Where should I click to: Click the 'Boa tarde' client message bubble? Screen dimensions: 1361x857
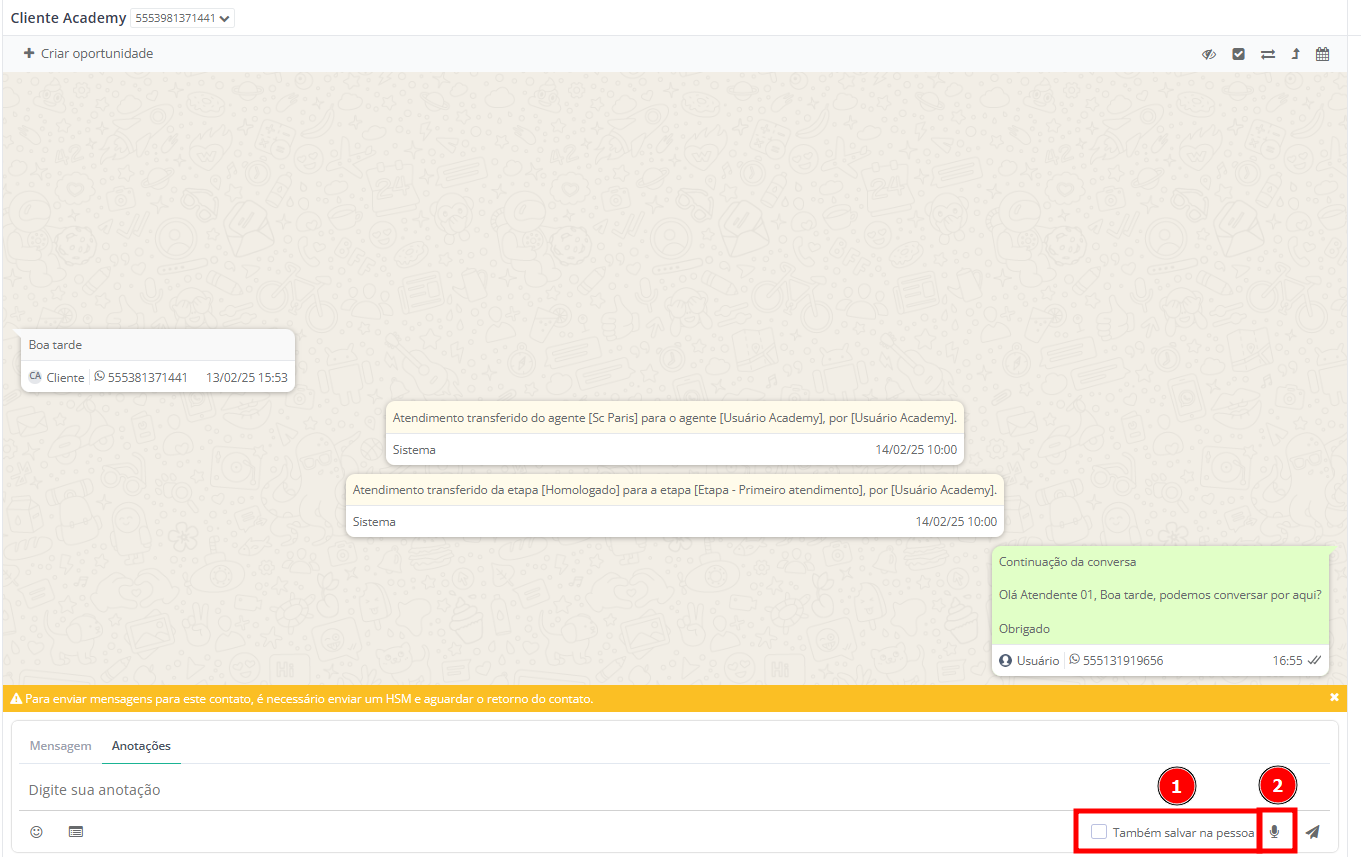[x=157, y=345]
